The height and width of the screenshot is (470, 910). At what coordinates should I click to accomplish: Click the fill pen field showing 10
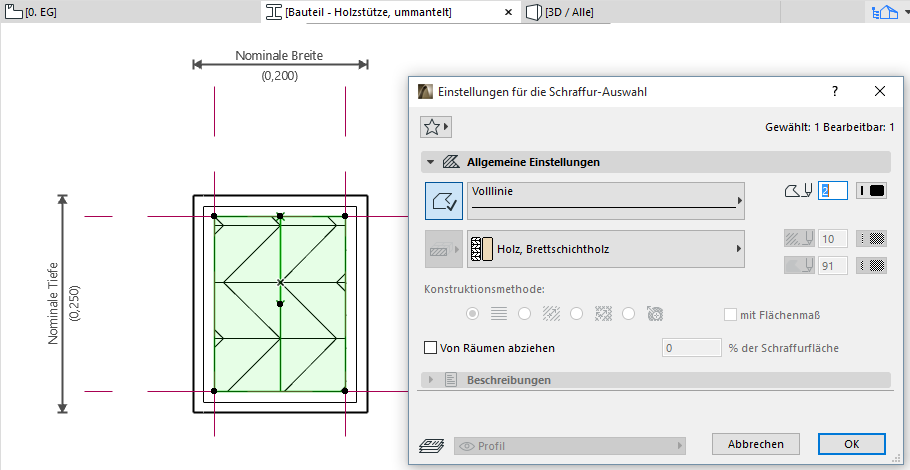[833, 238]
